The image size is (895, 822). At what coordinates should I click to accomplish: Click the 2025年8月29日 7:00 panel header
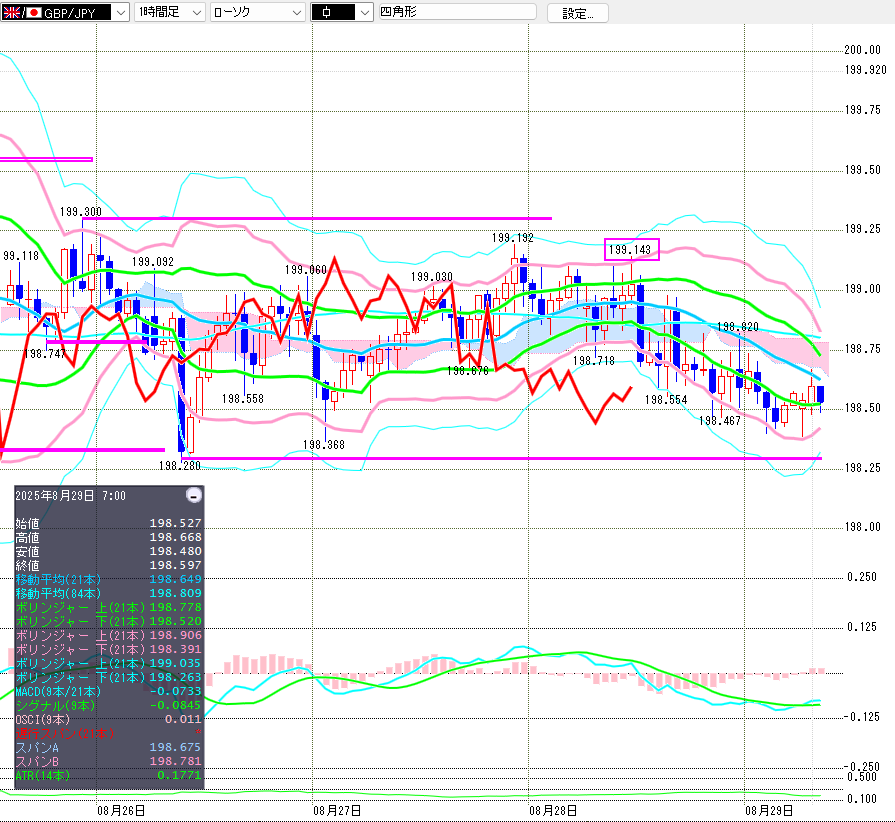(70, 495)
